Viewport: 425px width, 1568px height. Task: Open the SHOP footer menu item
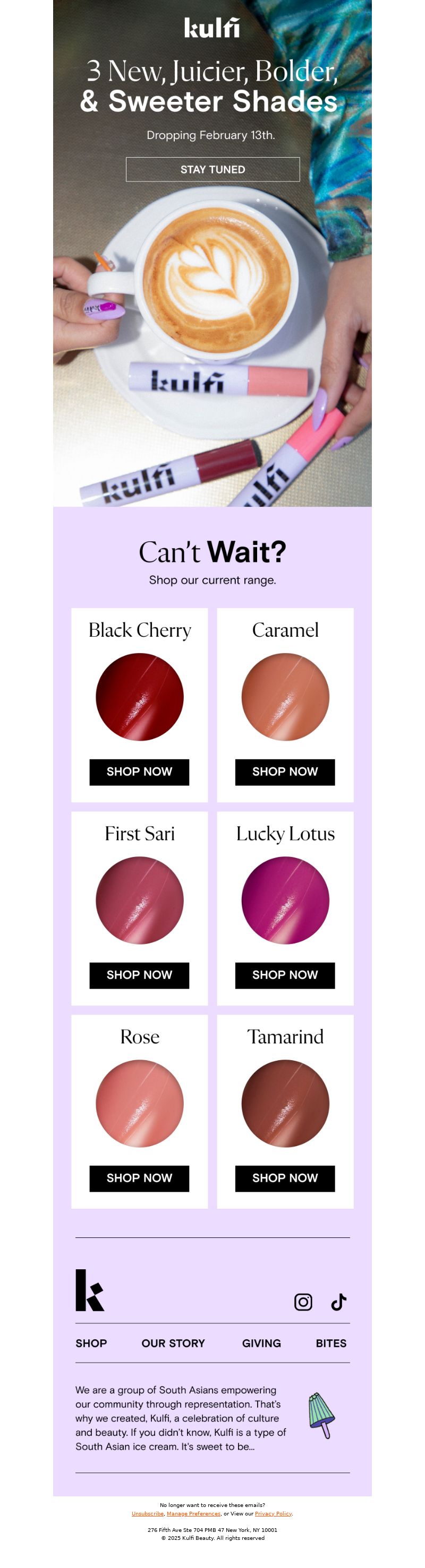[91, 1343]
